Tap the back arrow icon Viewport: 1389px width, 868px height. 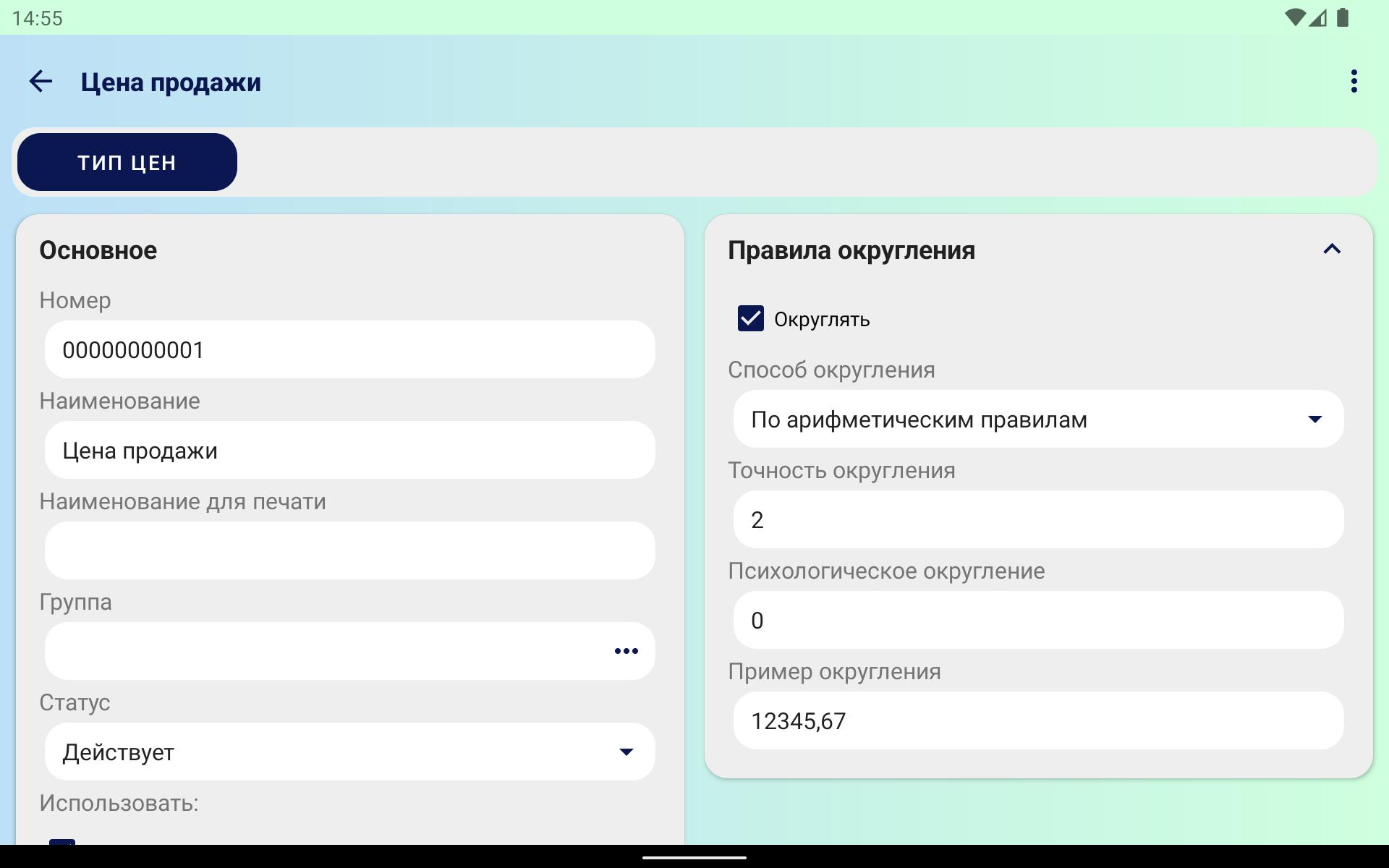tap(41, 81)
